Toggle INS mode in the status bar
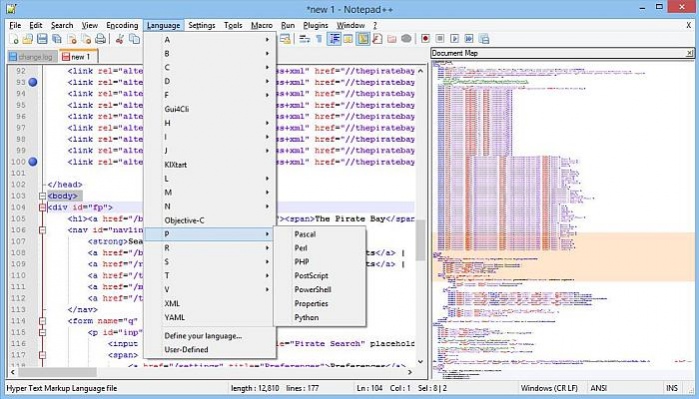Image resolution: width=699 pixels, height=399 pixels. 672,388
